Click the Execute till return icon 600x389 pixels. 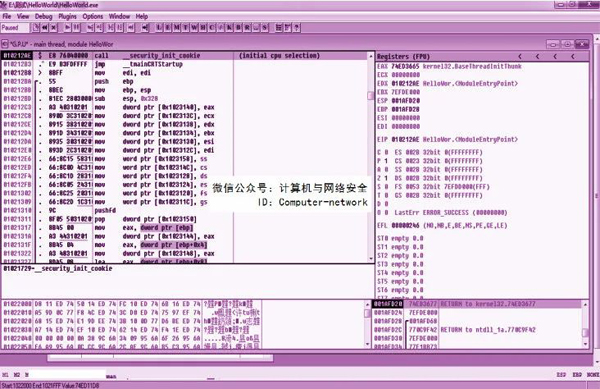click(131, 28)
